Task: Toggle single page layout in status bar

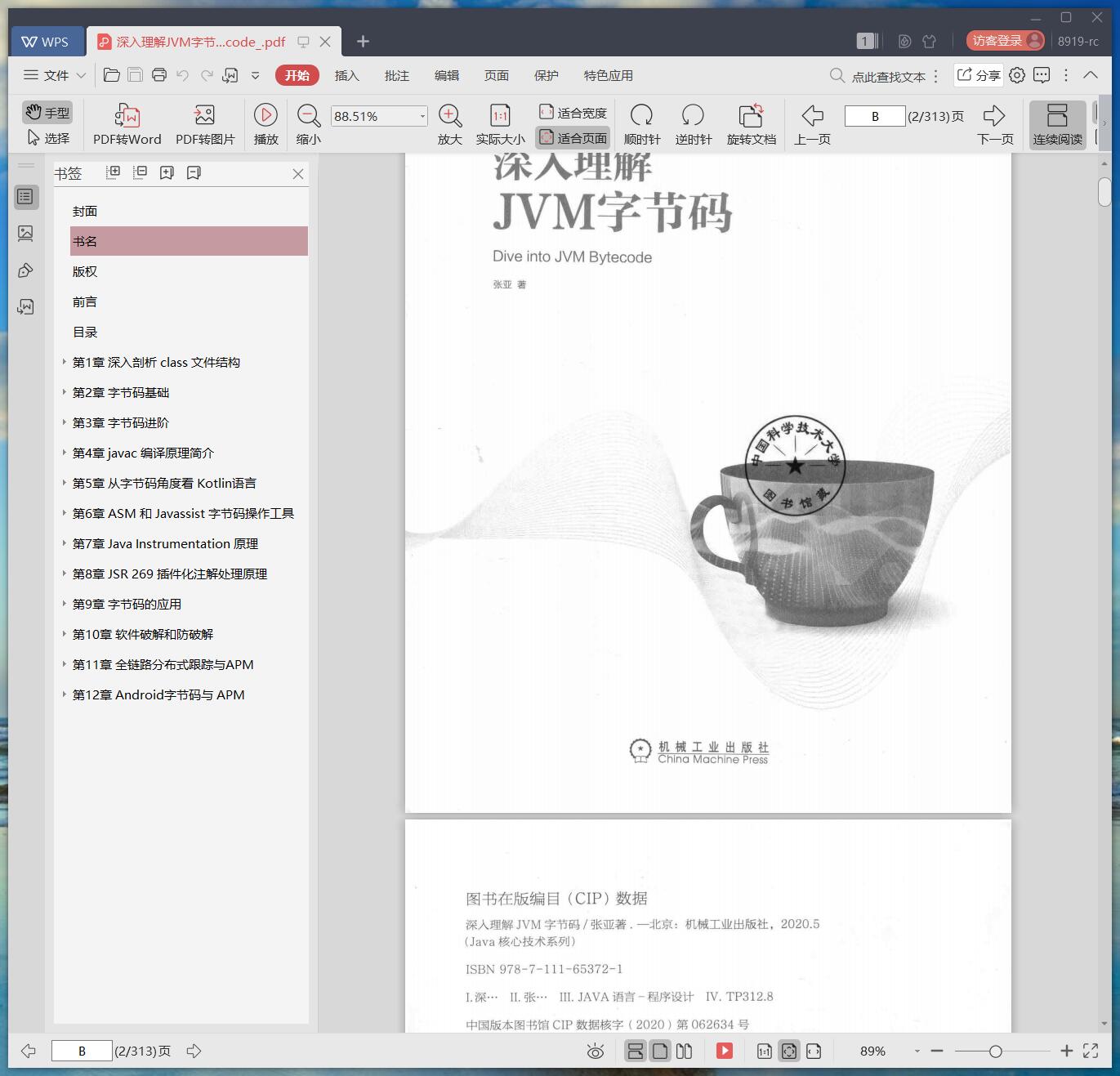Action: pos(660,1051)
